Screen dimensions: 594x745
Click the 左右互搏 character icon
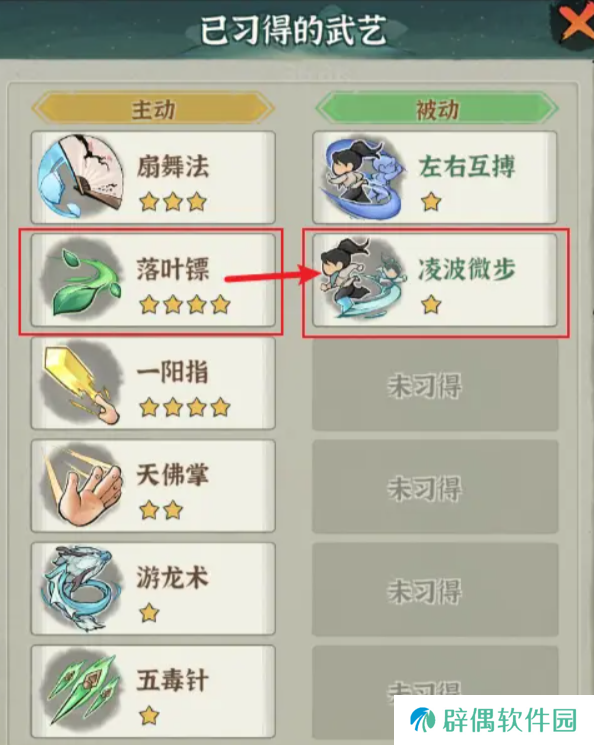(362, 177)
